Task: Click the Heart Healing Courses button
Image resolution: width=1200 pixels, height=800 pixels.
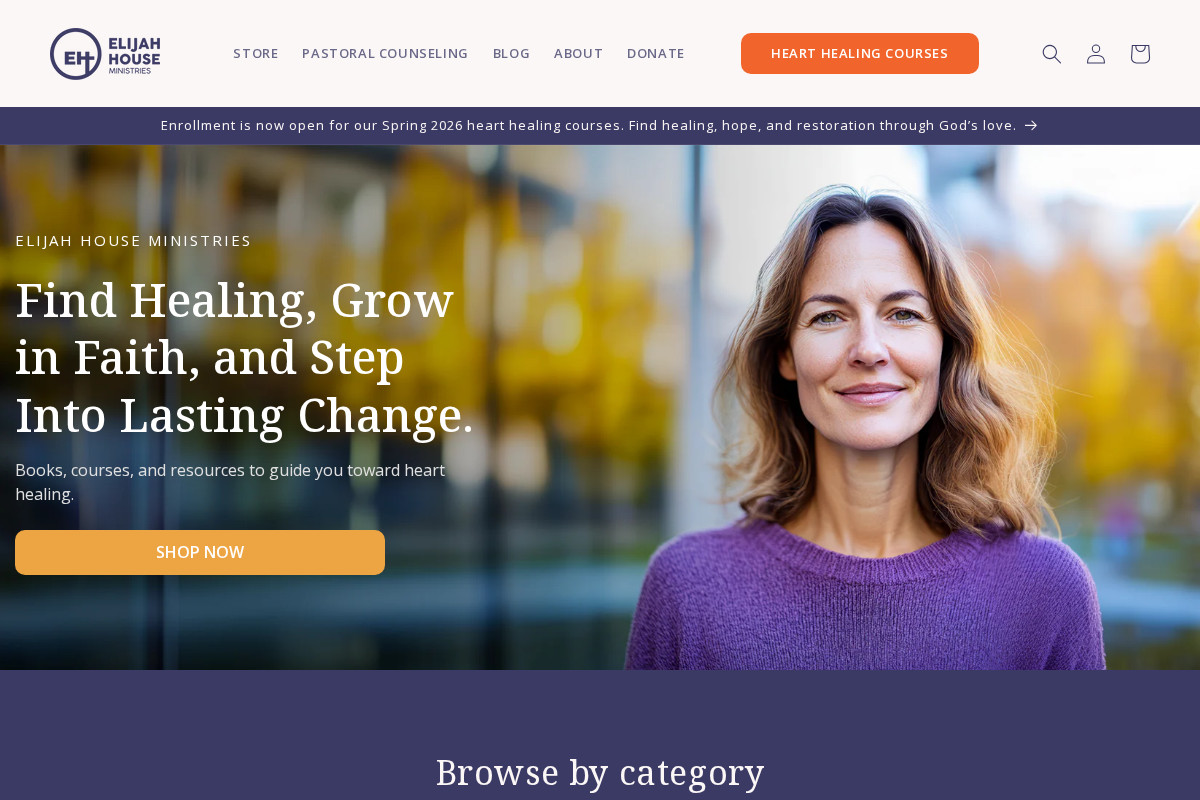Action: (860, 54)
